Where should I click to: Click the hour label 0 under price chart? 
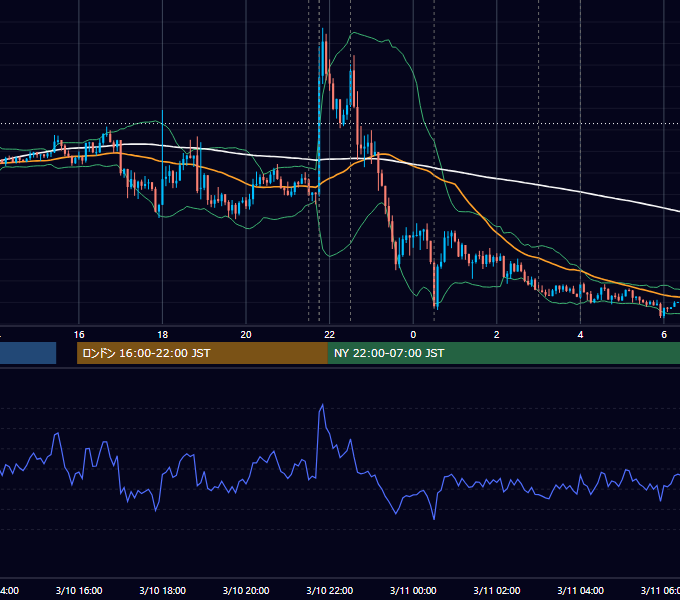413,335
